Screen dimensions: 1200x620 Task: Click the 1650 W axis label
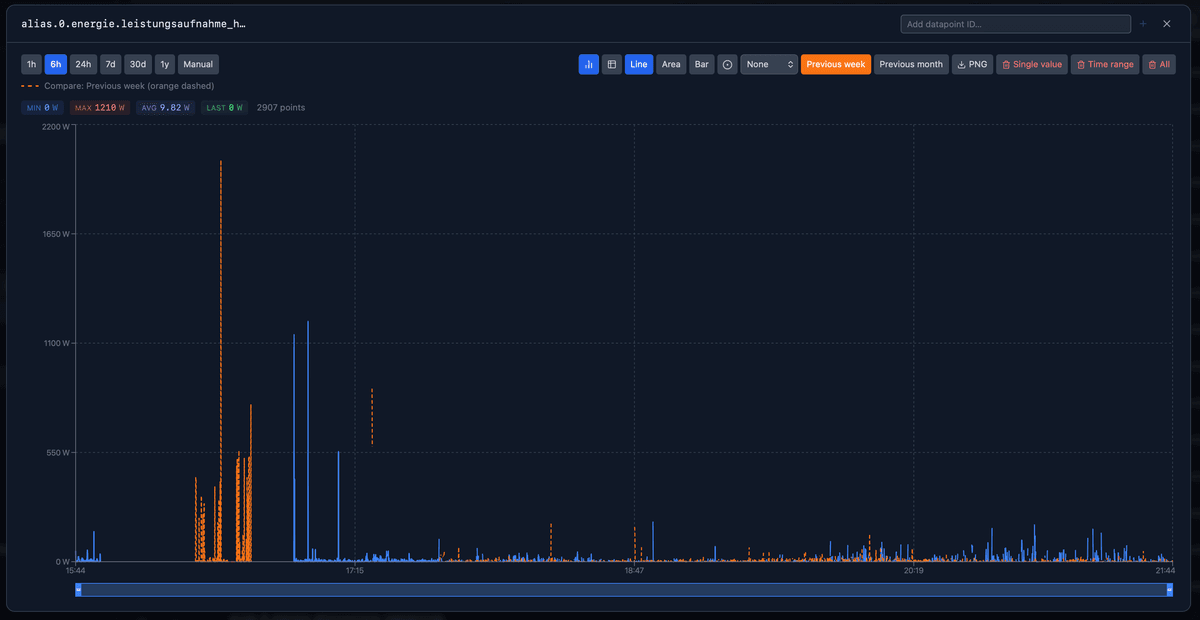click(56, 234)
